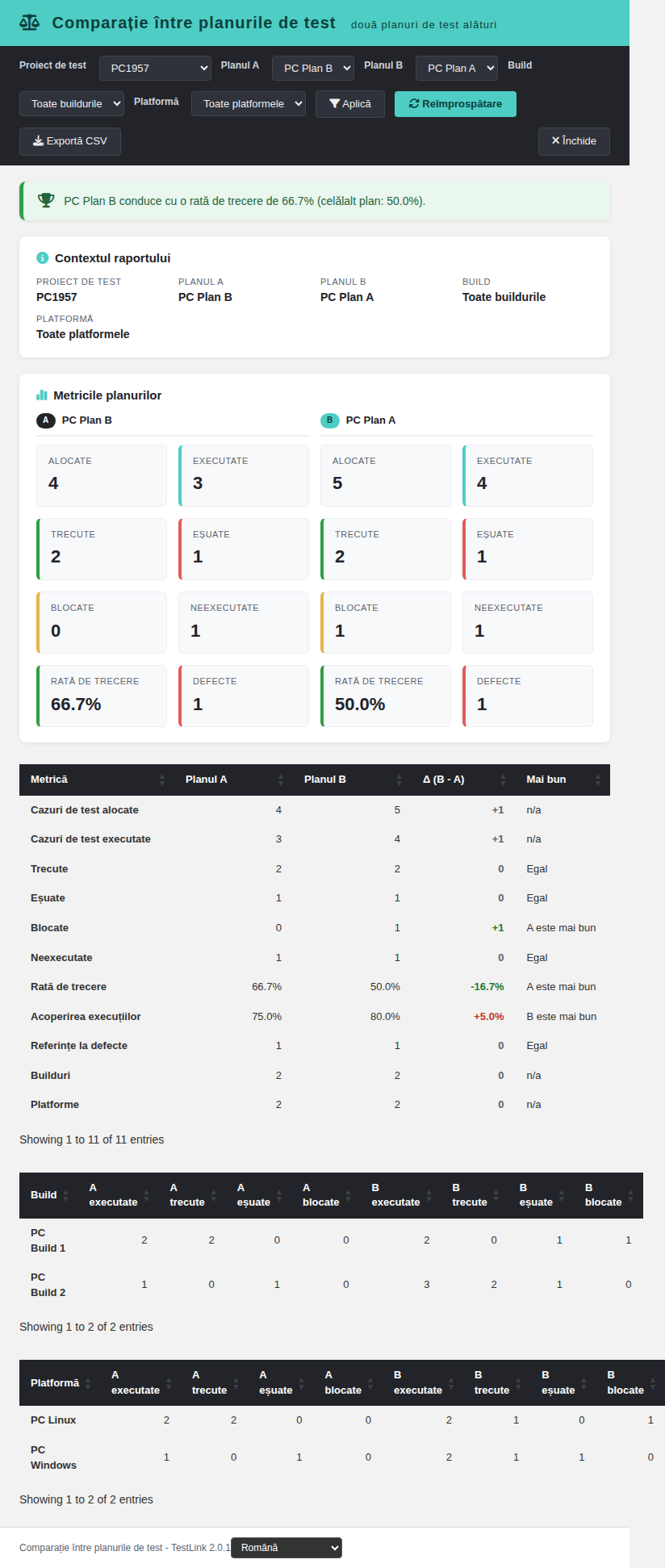Click the PC Windows row label
Viewport: 665px width, 1568px height.
tap(53, 1457)
